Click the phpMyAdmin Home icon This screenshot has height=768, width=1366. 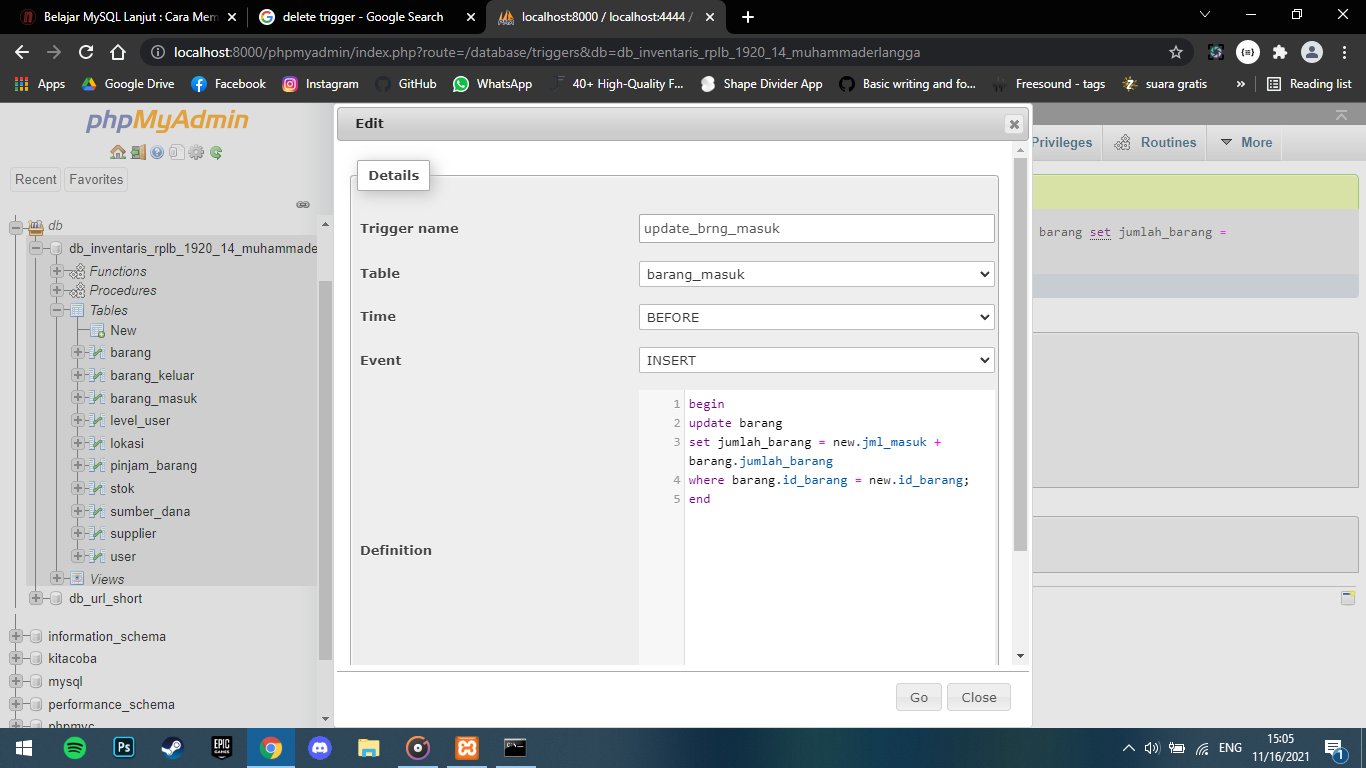click(x=118, y=152)
